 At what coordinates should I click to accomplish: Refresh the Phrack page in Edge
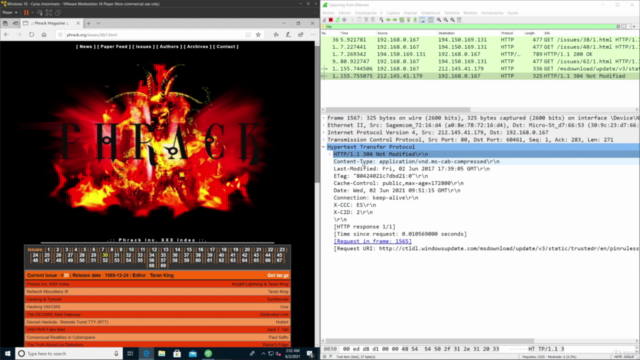(x=31, y=35)
